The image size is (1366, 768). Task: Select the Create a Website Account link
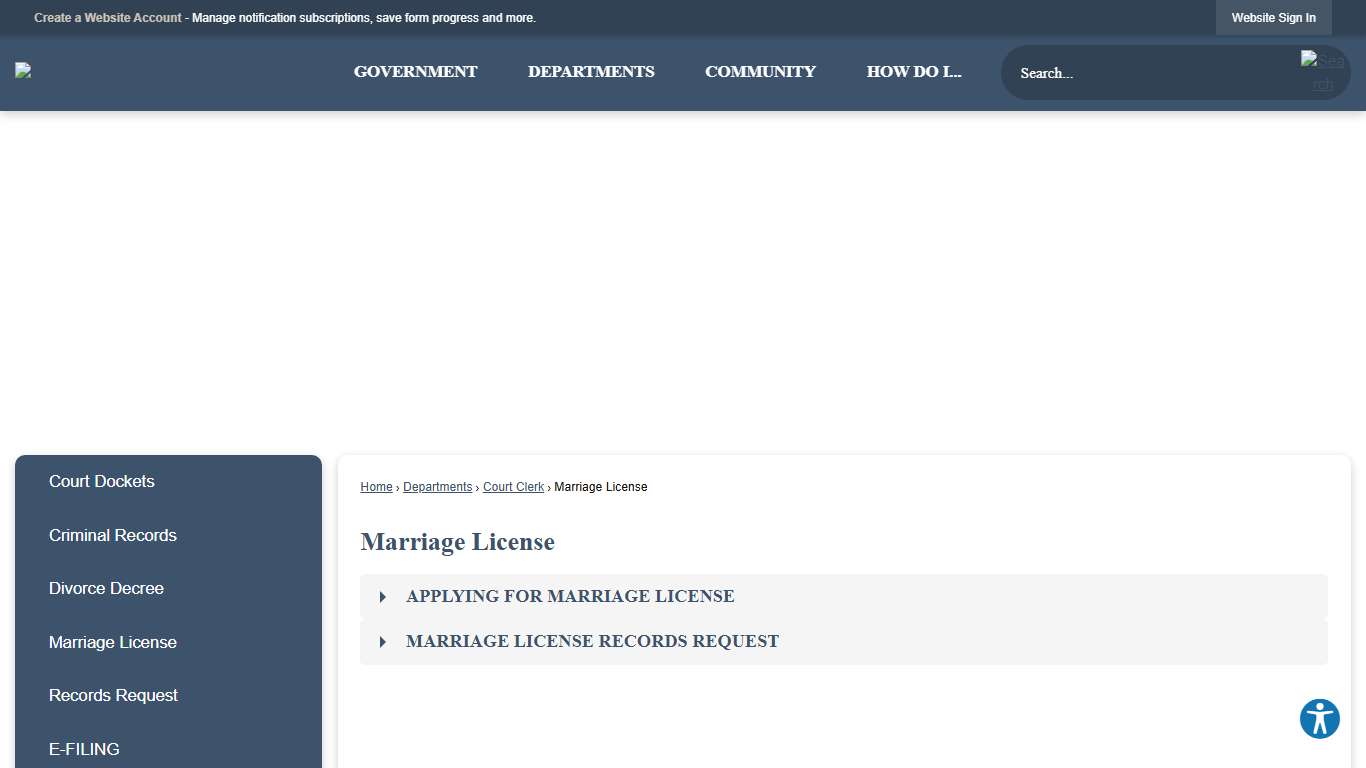(107, 17)
